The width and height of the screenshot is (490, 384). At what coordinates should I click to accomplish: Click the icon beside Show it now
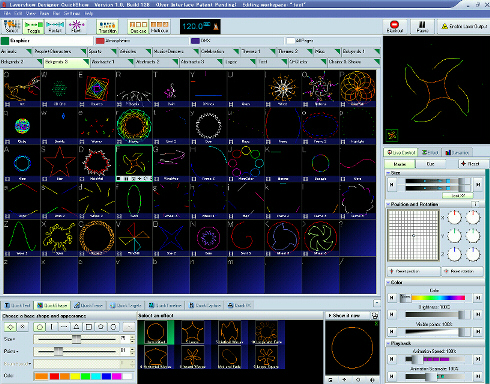375,315
